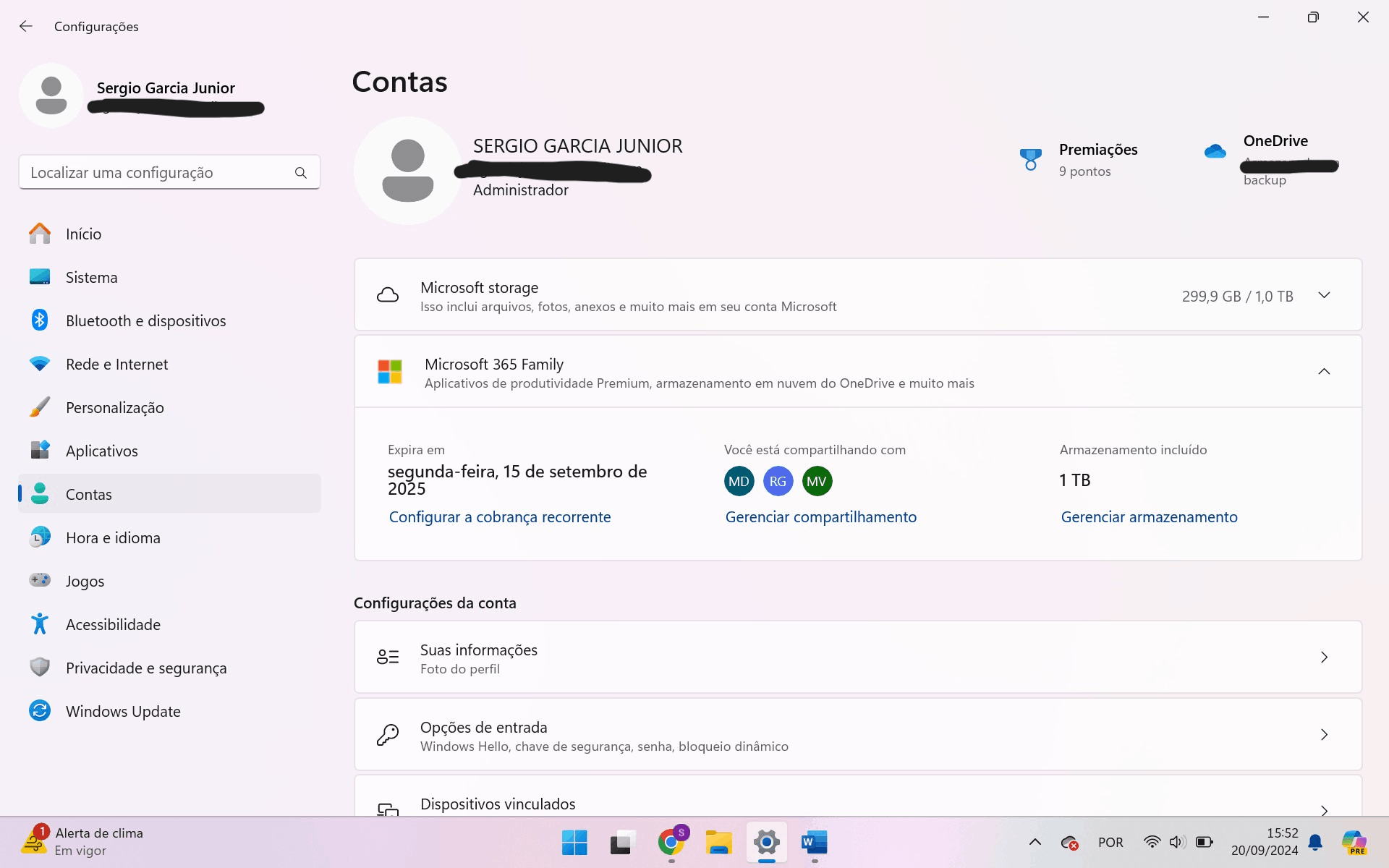Click the Rede e Internet wifi icon

coord(40,364)
